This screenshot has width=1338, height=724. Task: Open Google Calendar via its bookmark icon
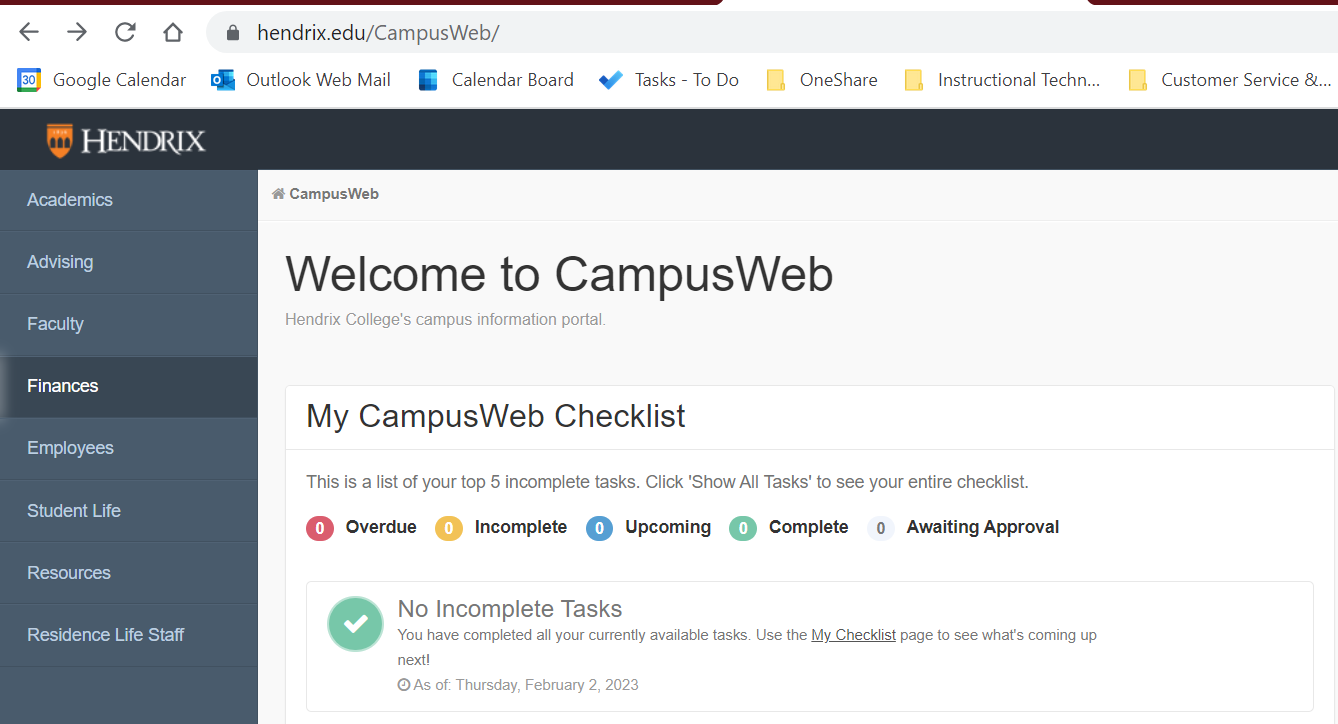coord(29,79)
